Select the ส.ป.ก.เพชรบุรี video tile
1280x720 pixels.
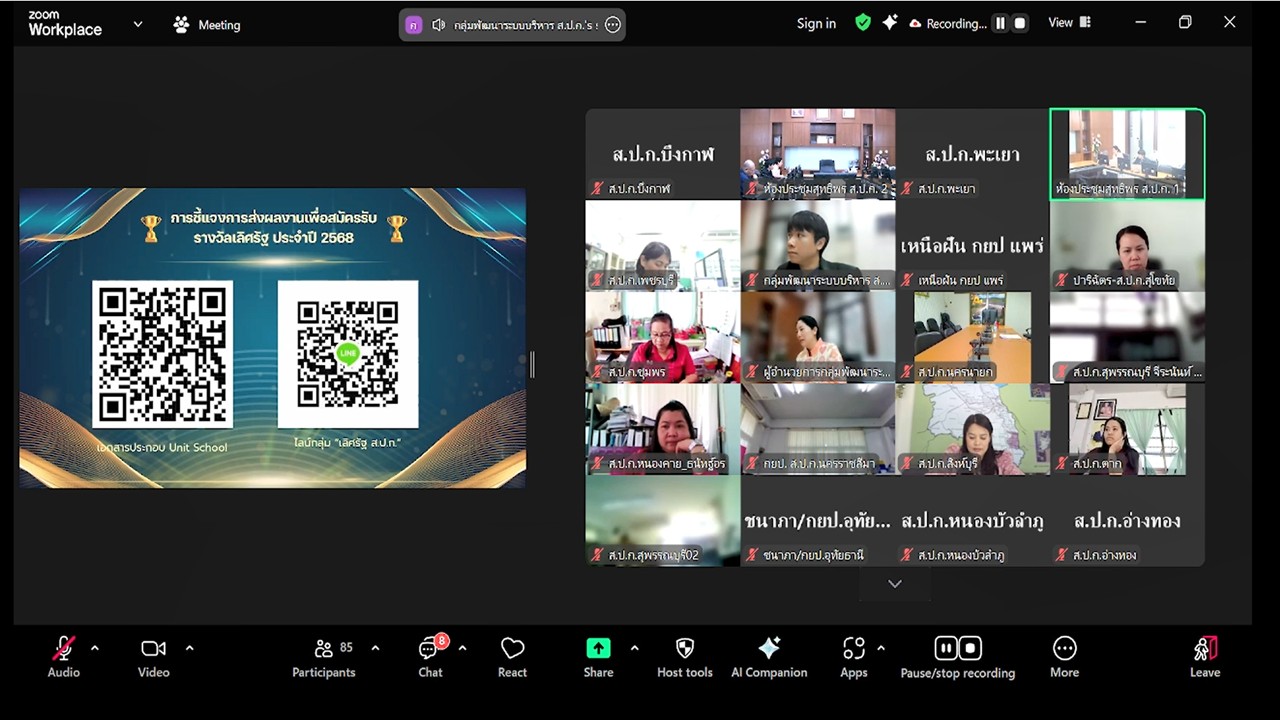[x=663, y=246]
